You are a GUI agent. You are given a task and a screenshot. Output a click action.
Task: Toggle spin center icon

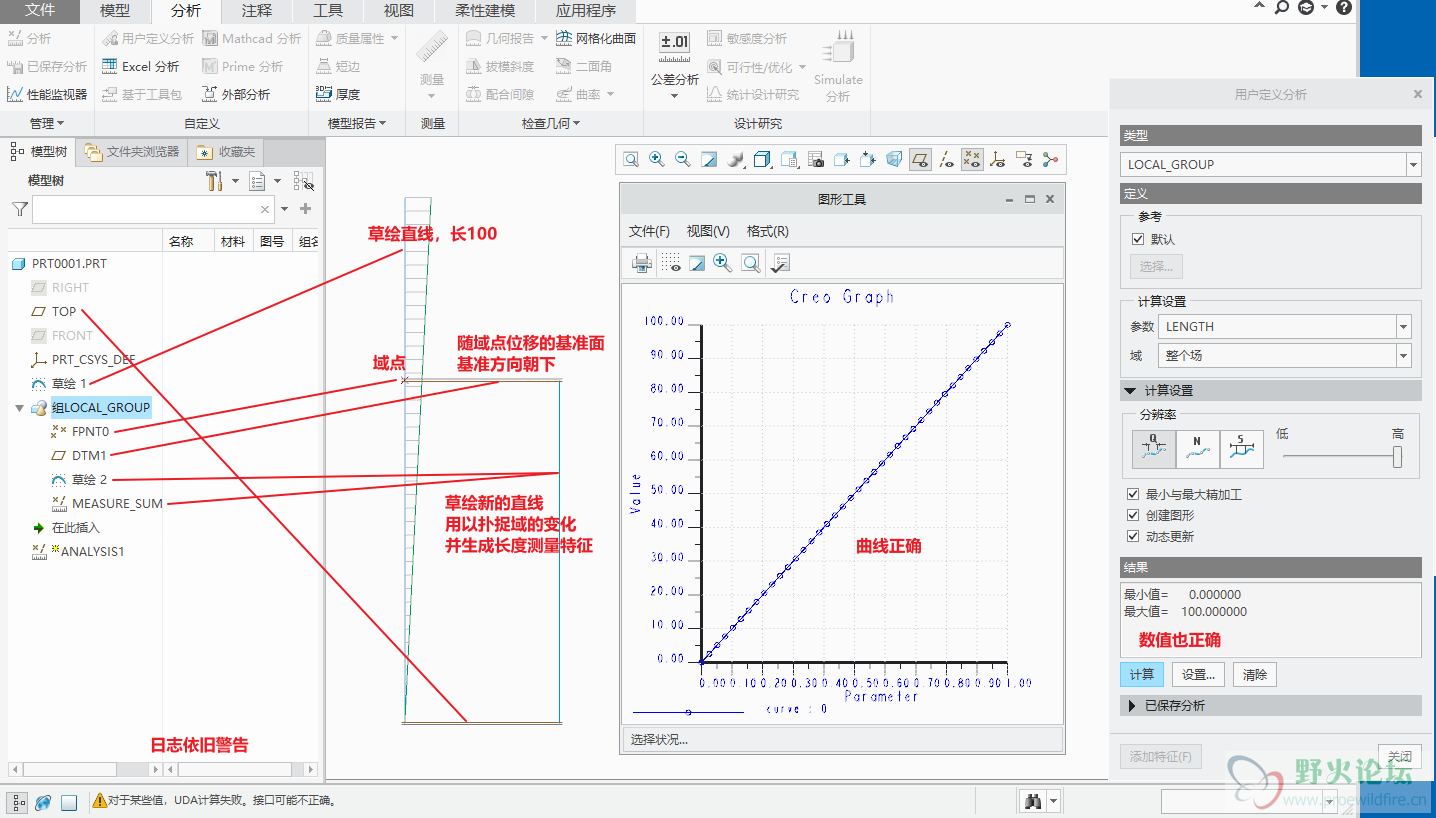[x=1050, y=159]
